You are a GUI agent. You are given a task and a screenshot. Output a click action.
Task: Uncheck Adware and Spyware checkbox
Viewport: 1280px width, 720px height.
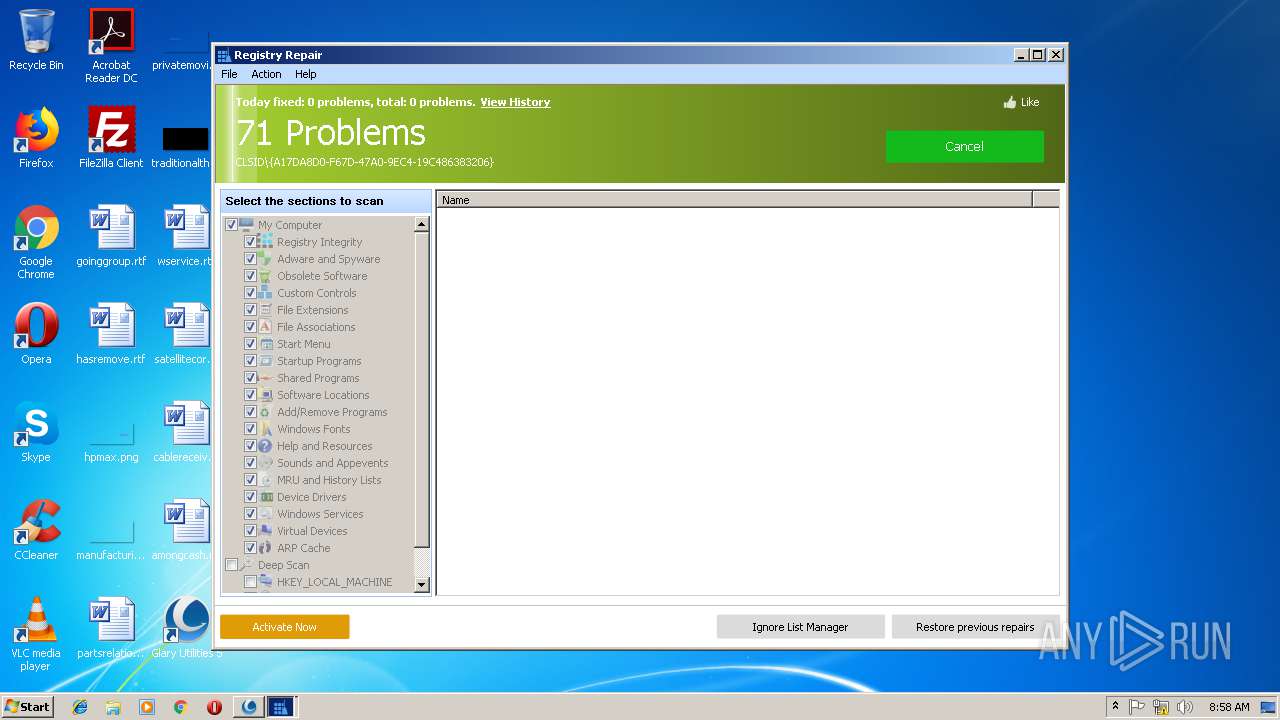251,259
